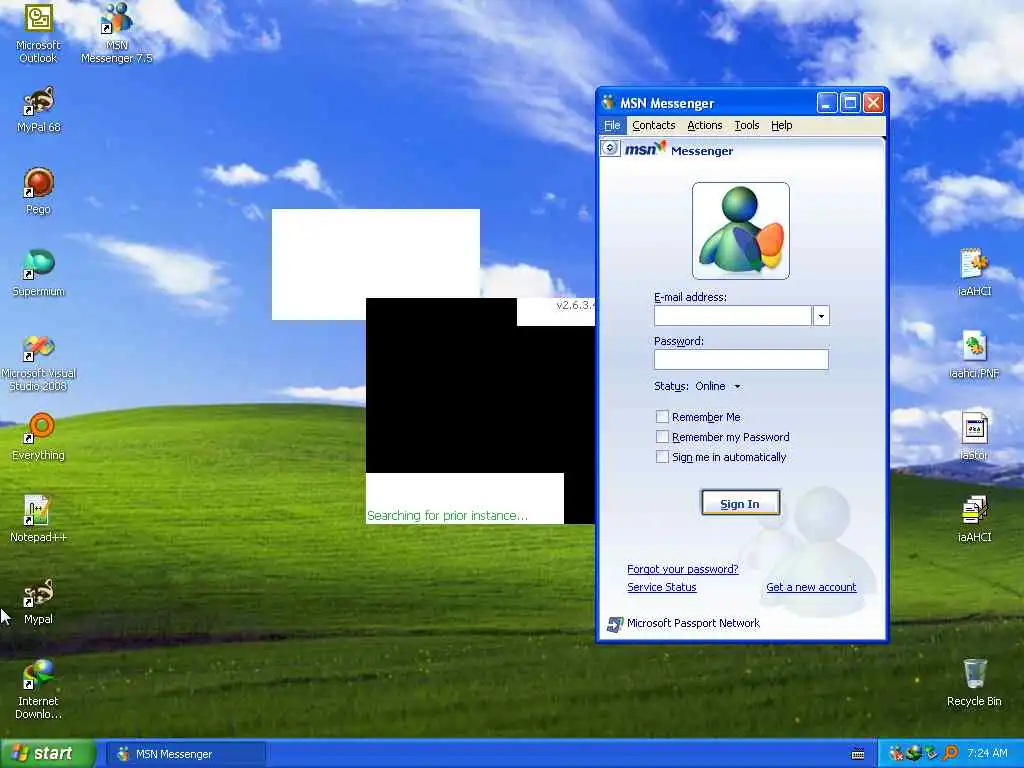Open the Help menu
Viewport: 1024px width, 768px height.
(x=781, y=125)
